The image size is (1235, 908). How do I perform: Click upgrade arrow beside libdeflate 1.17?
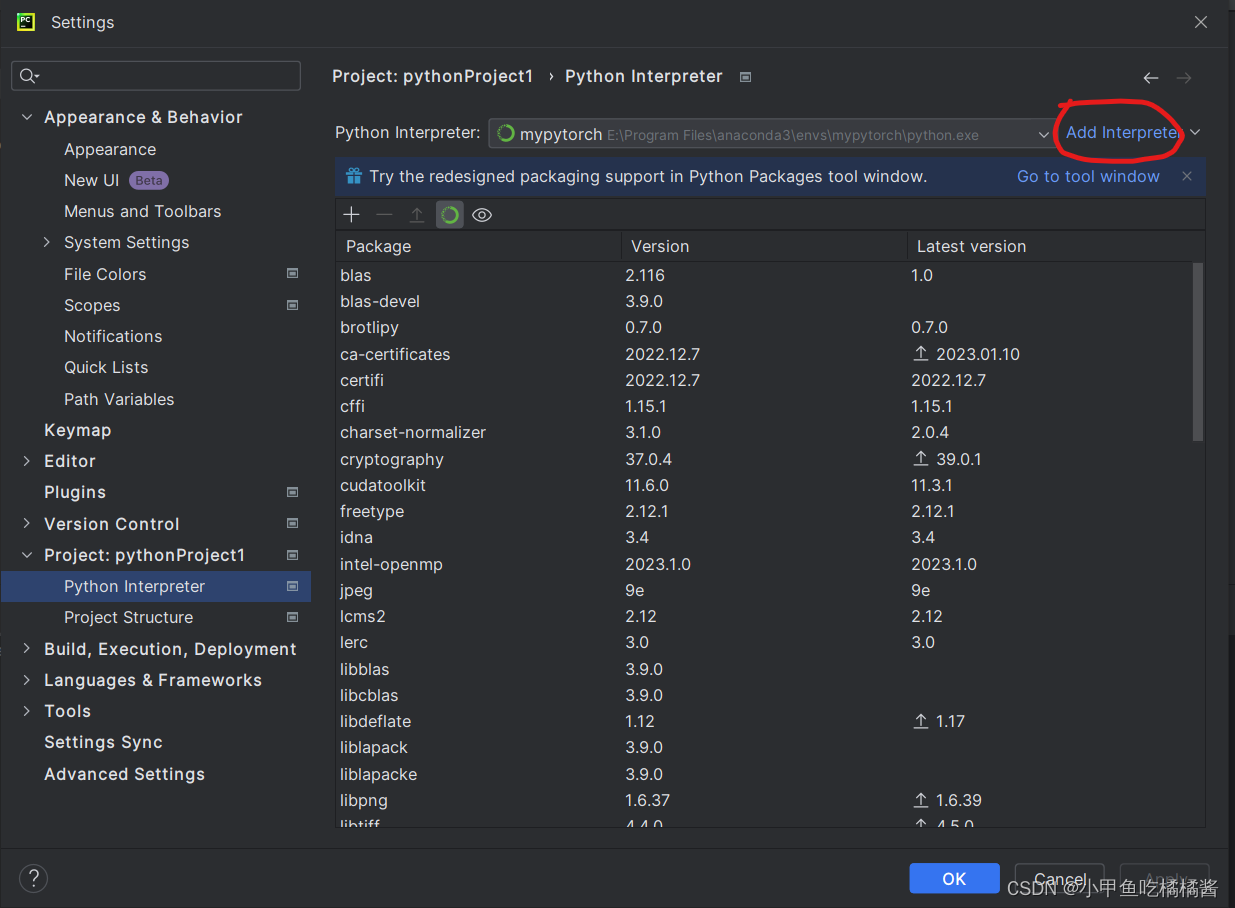tap(921, 721)
